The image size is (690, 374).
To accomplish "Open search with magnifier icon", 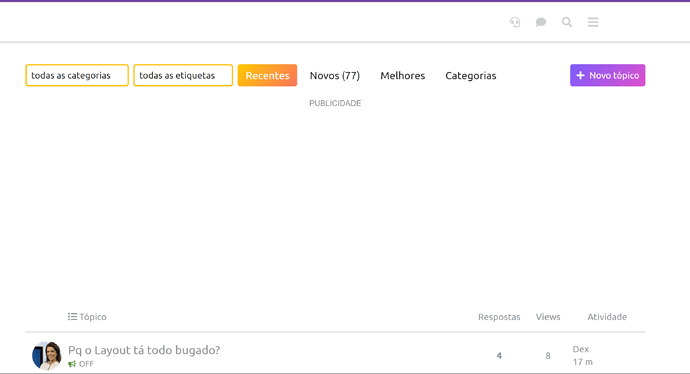I will click(x=567, y=22).
